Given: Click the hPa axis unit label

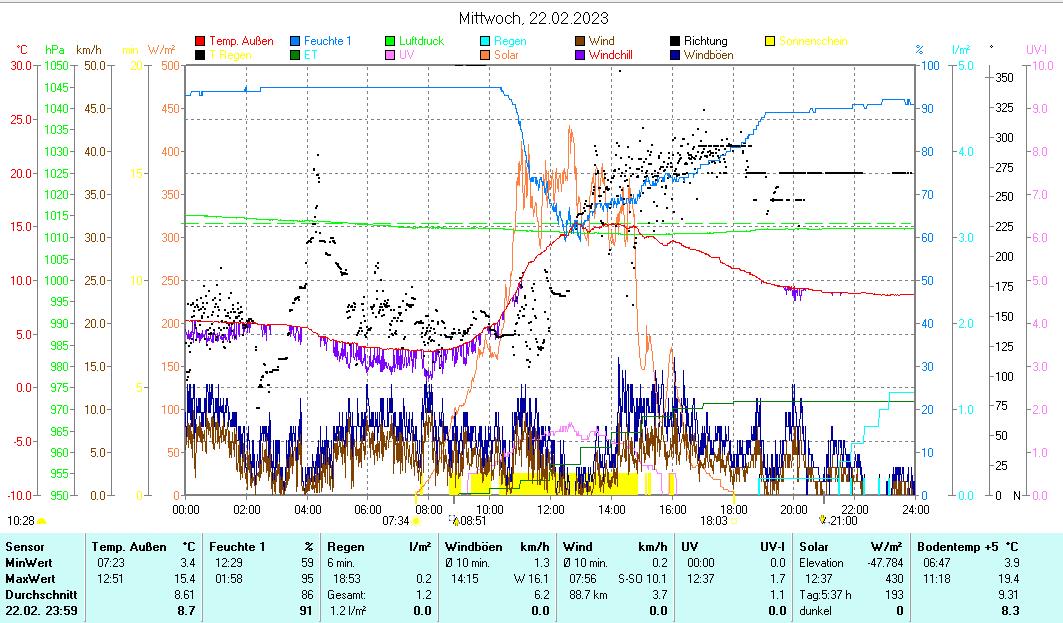Looking at the screenshot, I should [54, 49].
